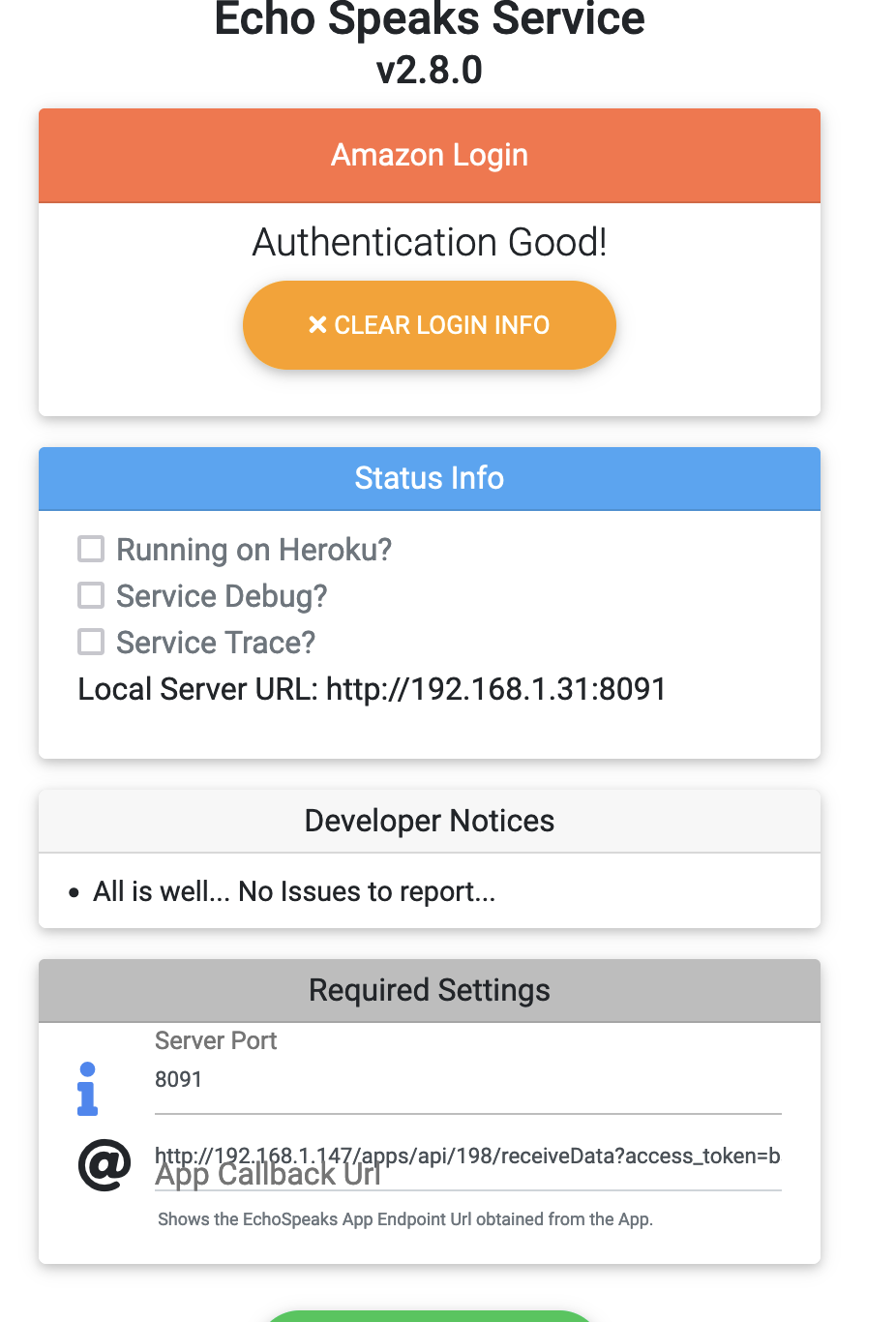Click the X icon in Clear Login Info

pyautogui.click(x=317, y=325)
